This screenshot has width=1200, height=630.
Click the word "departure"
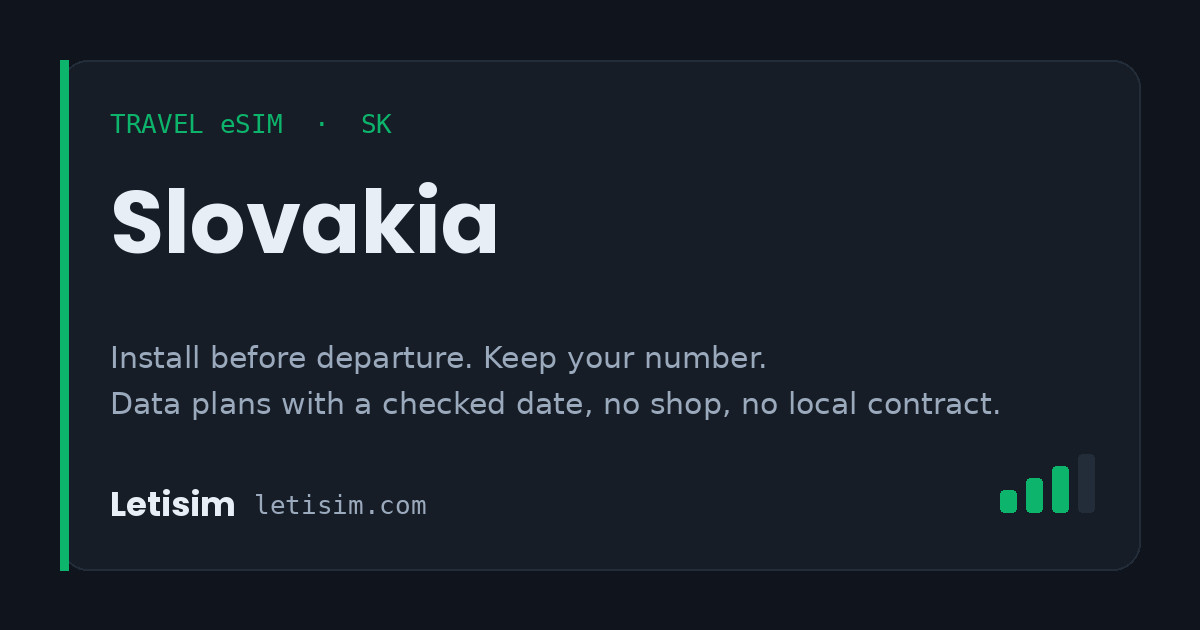click(395, 358)
